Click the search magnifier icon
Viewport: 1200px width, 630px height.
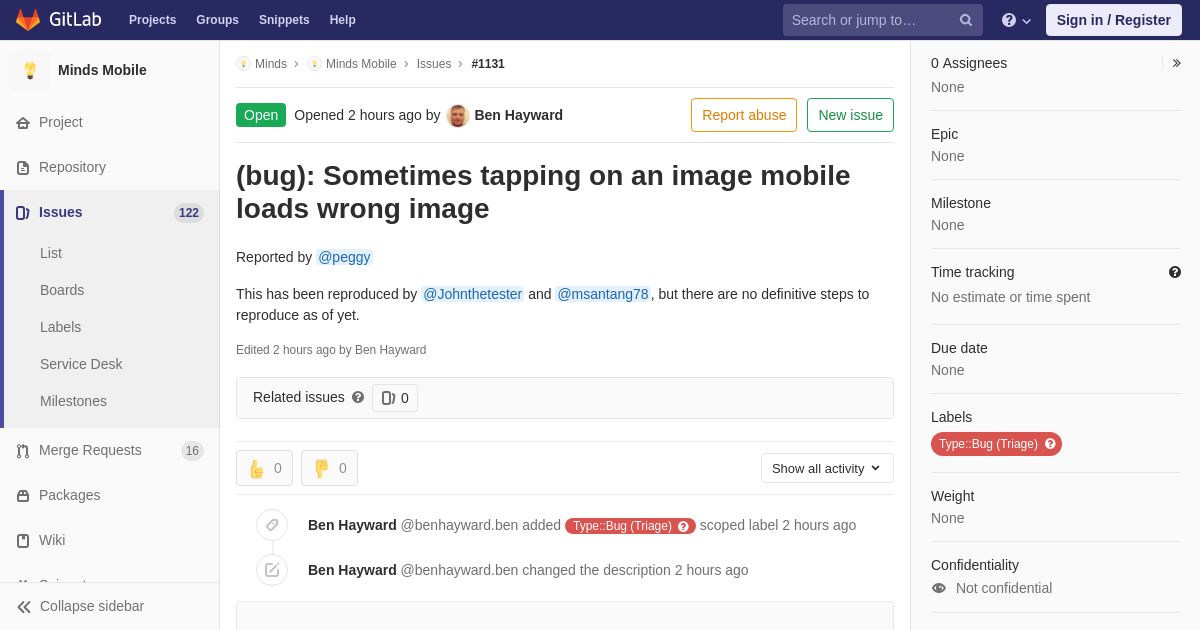[x=966, y=20]
